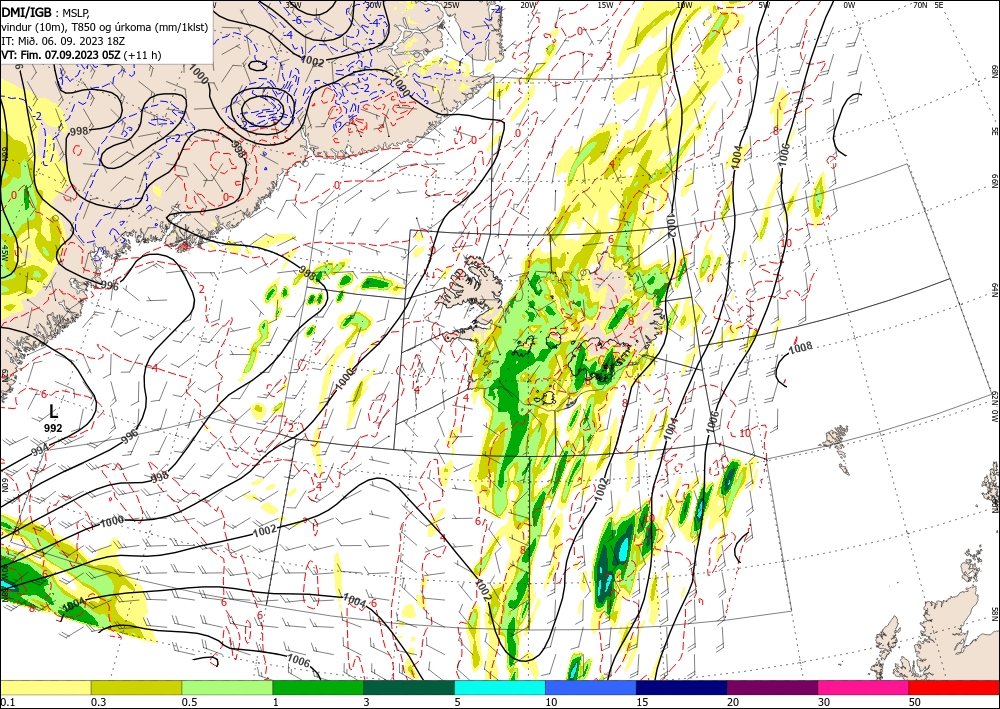Click the olive 0.3 legend swatch

(x=136, y=687)
